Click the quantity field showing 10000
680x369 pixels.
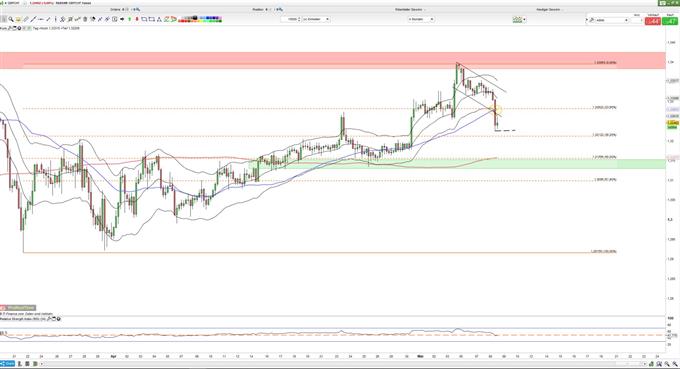point(291,19)
